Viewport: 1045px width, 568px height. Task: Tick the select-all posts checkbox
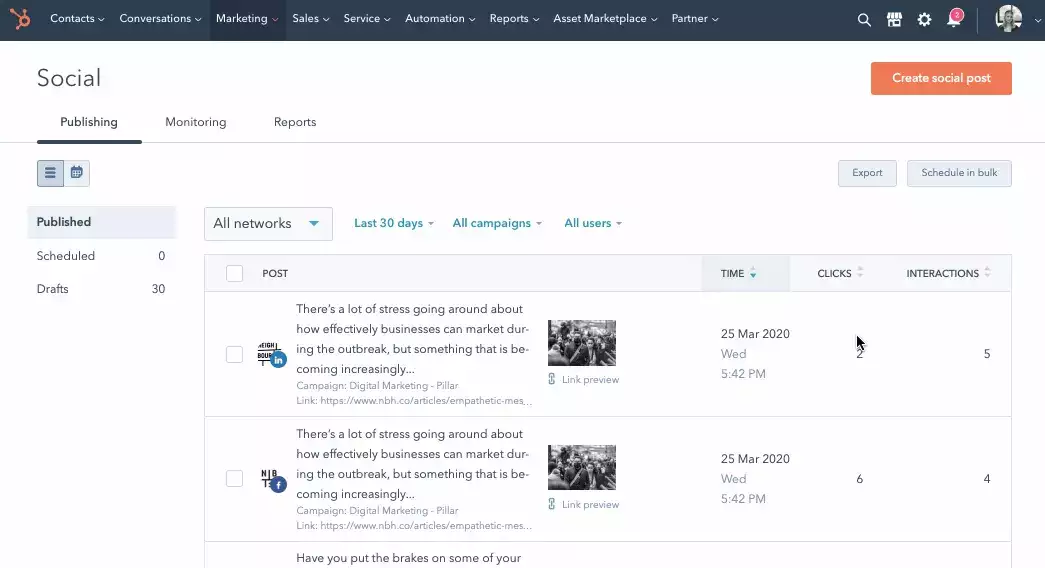234,273
